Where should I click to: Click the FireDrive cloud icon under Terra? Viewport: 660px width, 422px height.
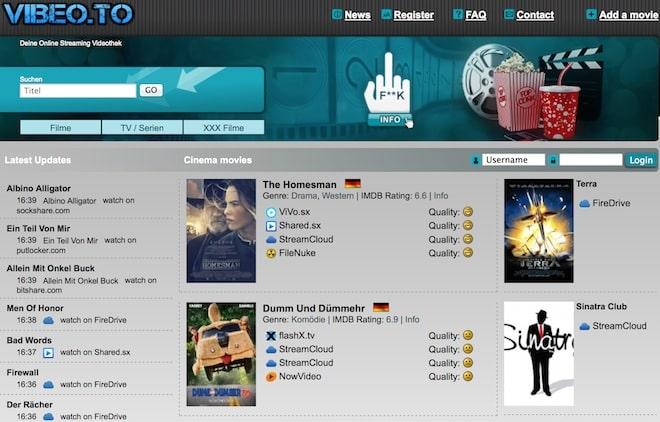click(583, 203)
